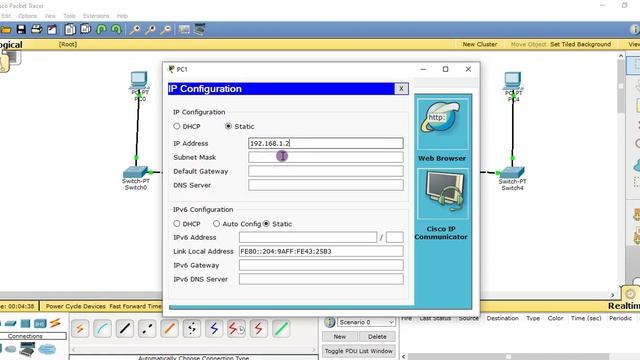Select the Serial DCE cable with clock
640x360 pixels.
click(x=236, y=329)
